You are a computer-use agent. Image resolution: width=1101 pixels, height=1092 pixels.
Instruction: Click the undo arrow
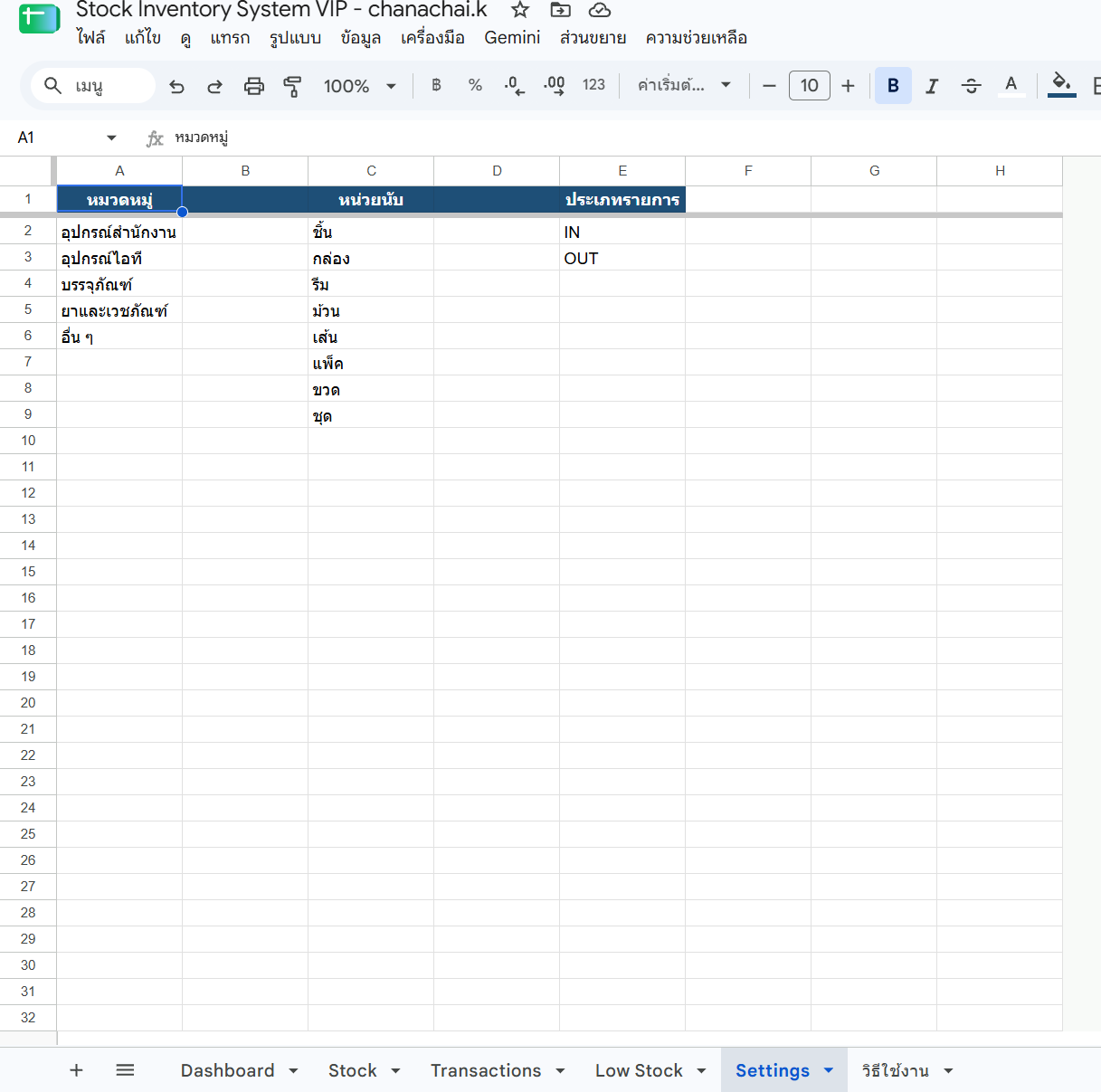[x=176, y=86]
